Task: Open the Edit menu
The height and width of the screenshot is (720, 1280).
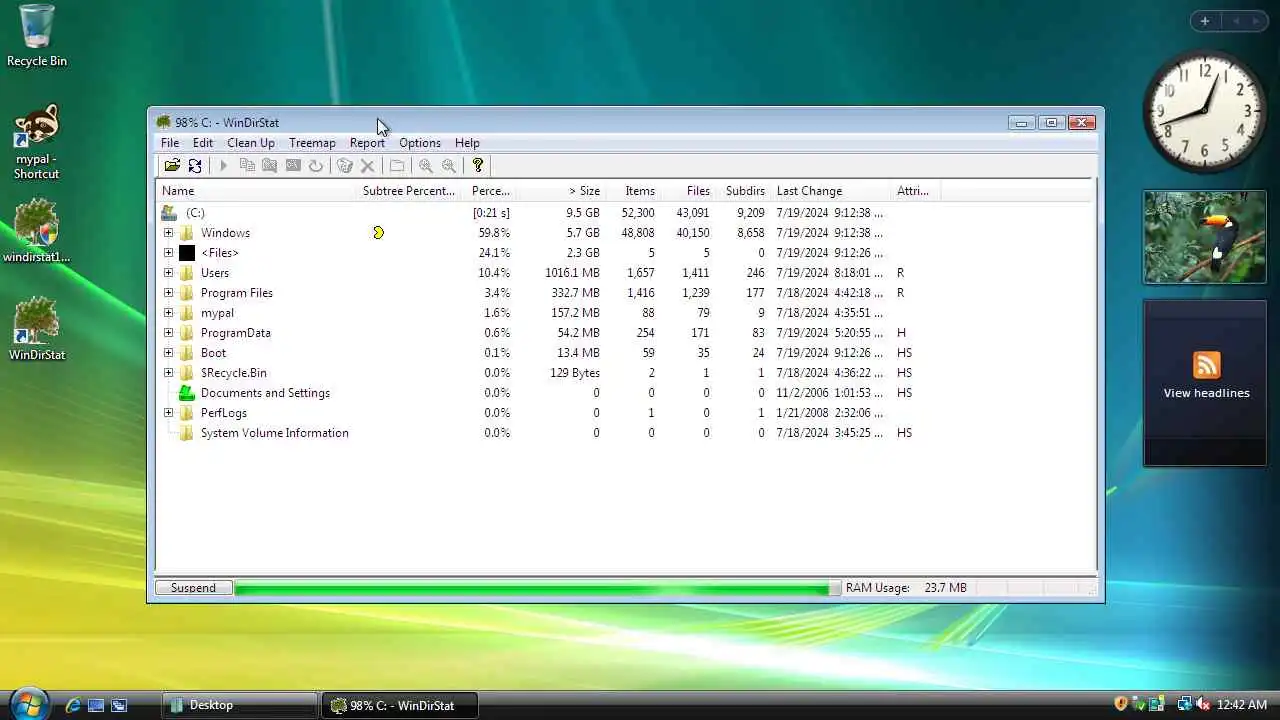Action: [x=203, y=143]
